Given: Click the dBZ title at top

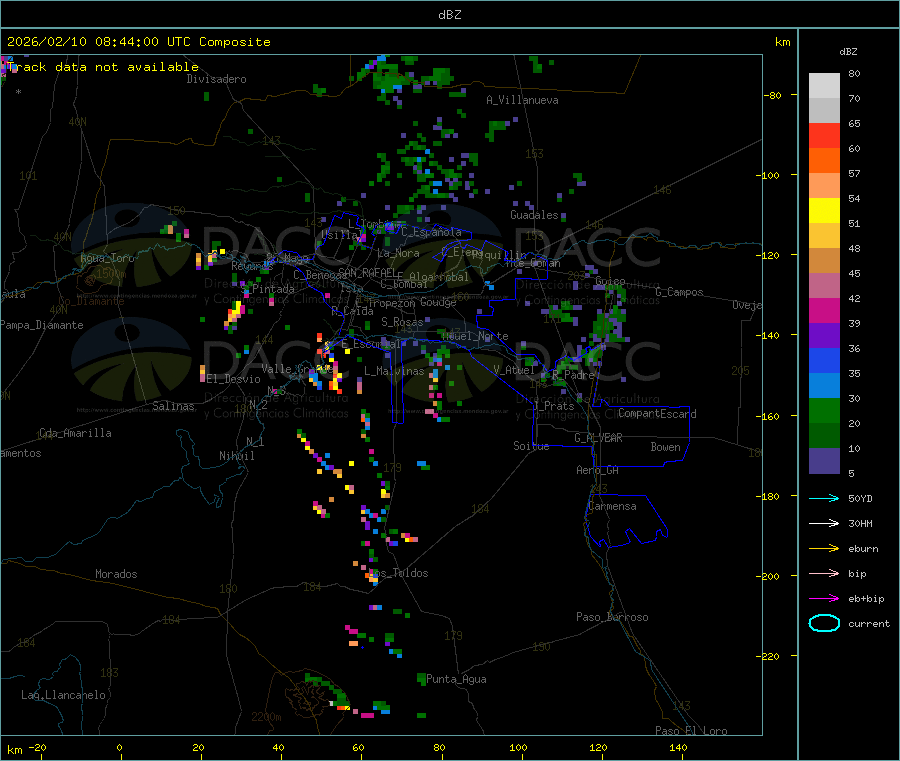Looking at the screenshot, I should (449, 15).
